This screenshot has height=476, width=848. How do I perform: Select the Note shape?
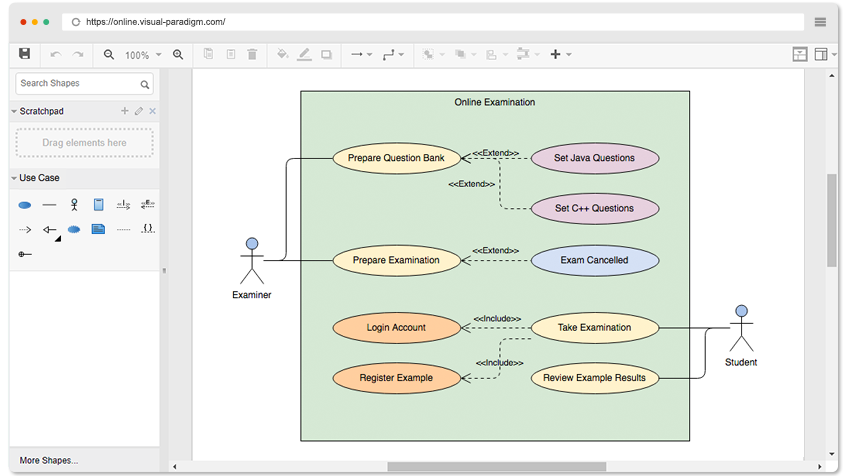point(98,229)
